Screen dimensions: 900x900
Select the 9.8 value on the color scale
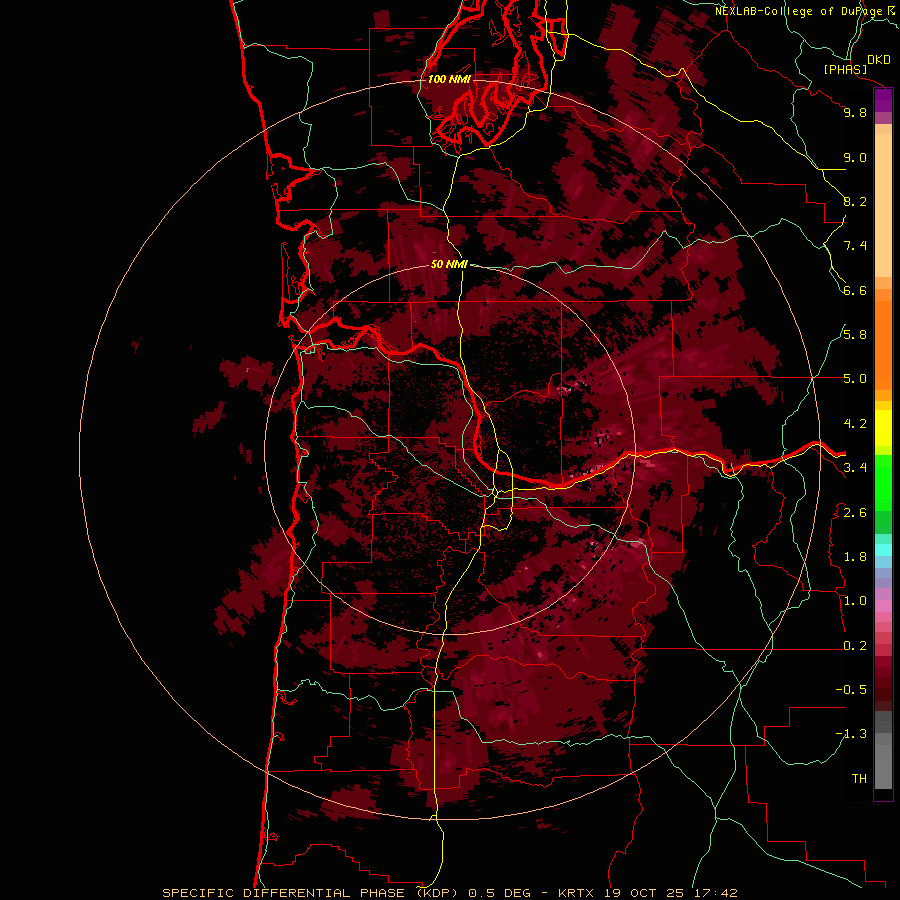point(855,112)
